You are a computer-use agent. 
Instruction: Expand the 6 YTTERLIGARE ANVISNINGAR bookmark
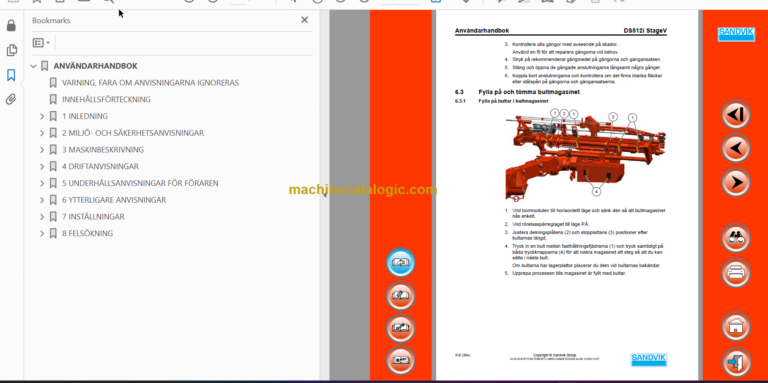click(42, 200)
